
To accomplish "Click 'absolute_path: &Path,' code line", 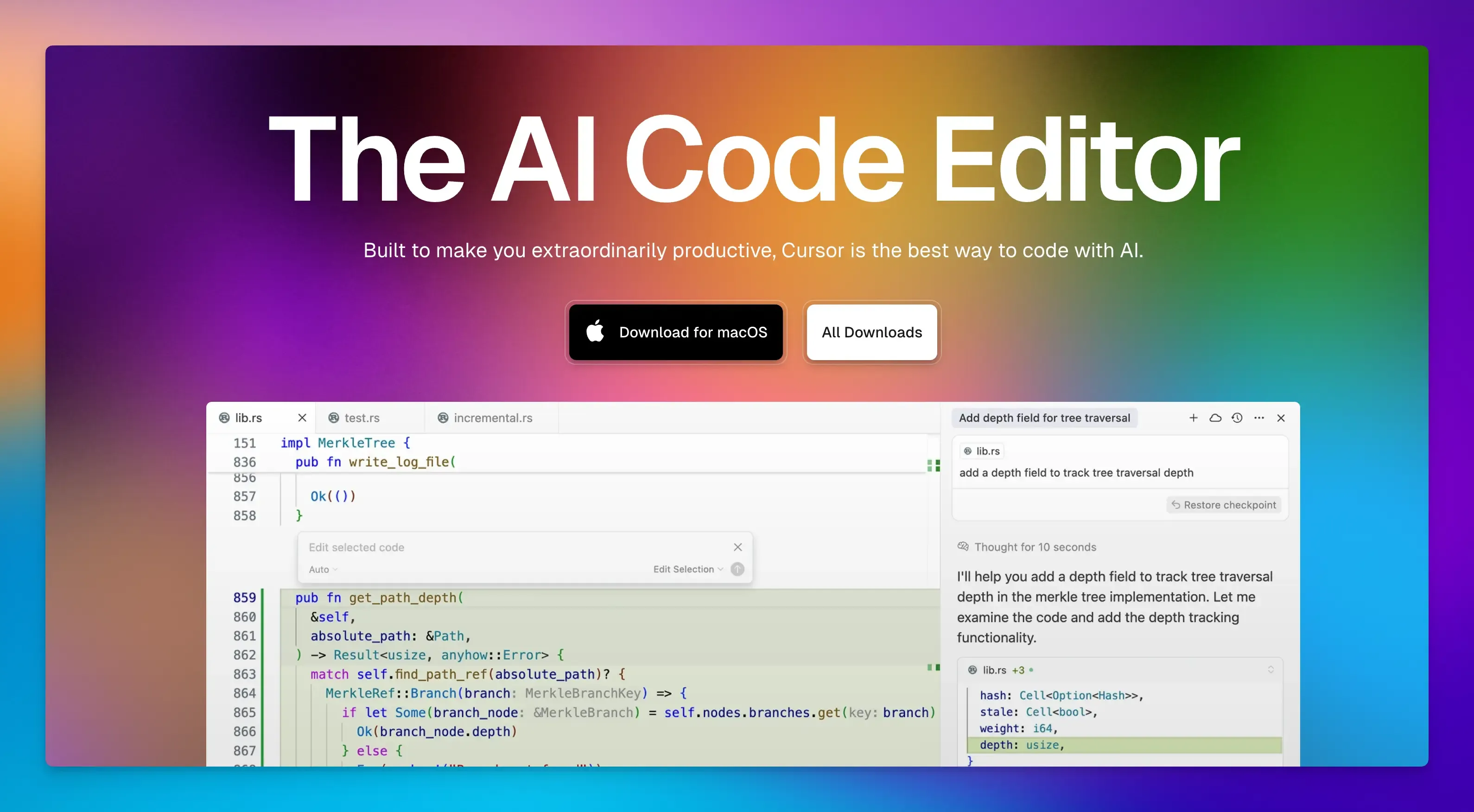I will 390,636.
